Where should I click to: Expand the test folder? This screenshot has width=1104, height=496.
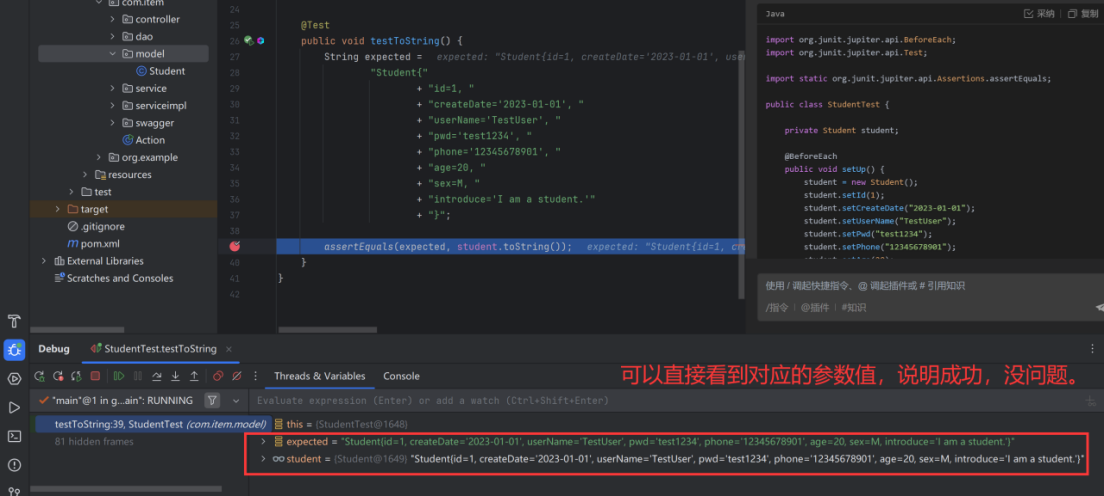click(71, 192)
